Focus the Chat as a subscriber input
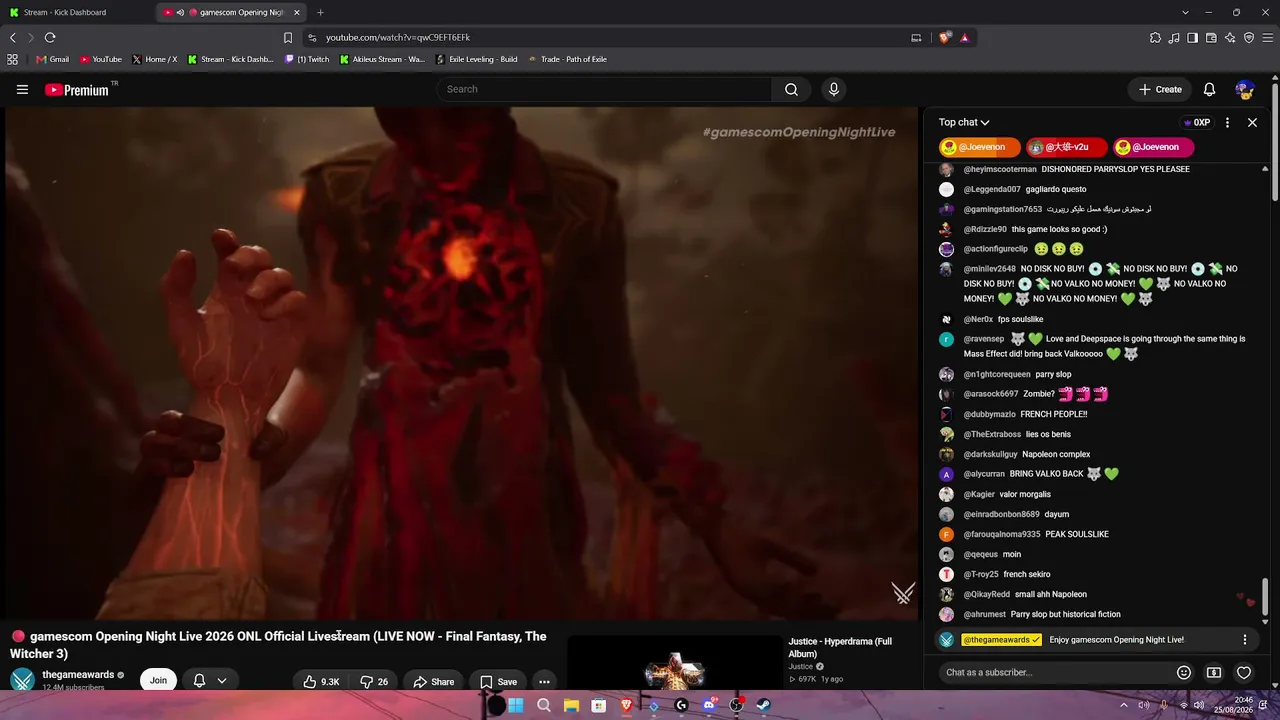The width and height of the screenshot is (1280, 720). point(1054,672)
